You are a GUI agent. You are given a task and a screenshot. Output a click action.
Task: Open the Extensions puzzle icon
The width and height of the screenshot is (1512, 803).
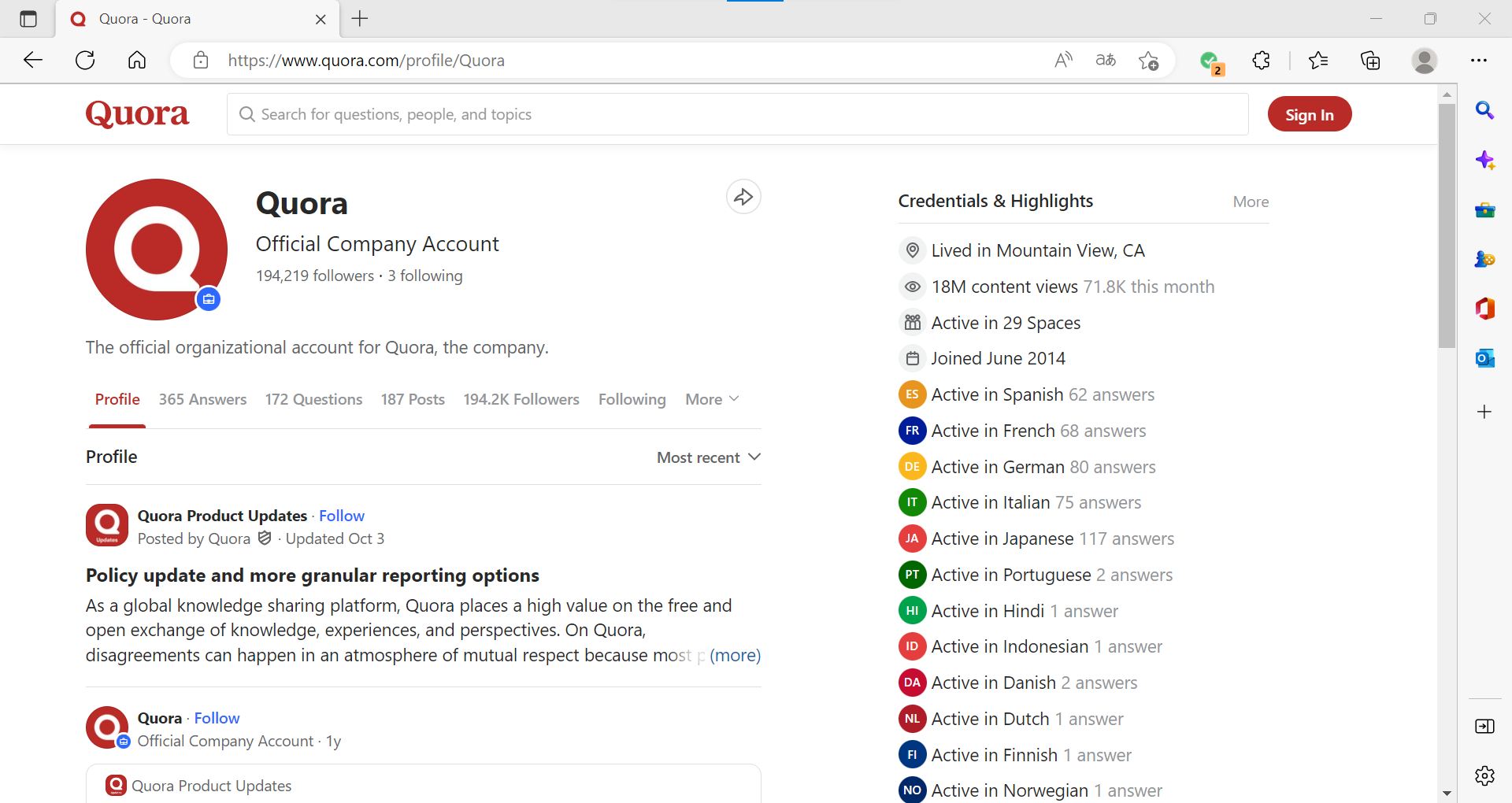point(1262,61)
